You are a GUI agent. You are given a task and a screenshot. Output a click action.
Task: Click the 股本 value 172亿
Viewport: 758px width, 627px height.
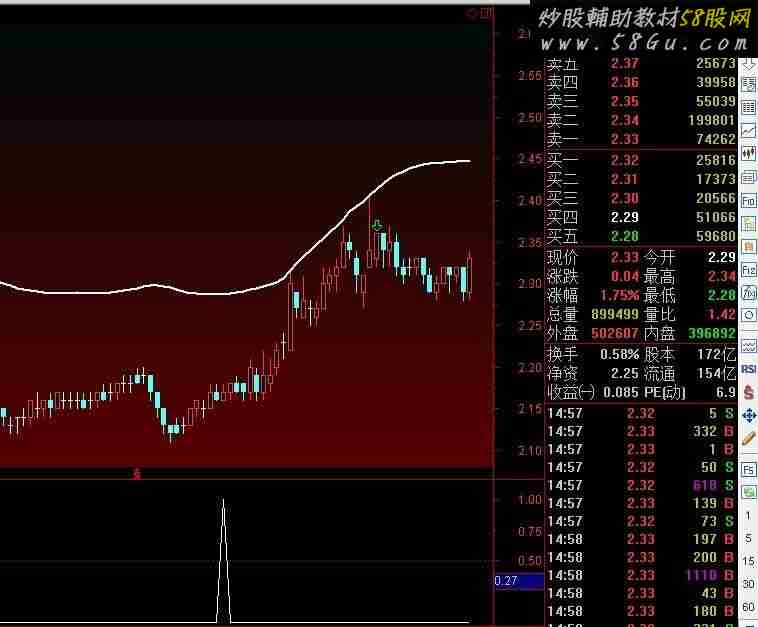[716, 354]
